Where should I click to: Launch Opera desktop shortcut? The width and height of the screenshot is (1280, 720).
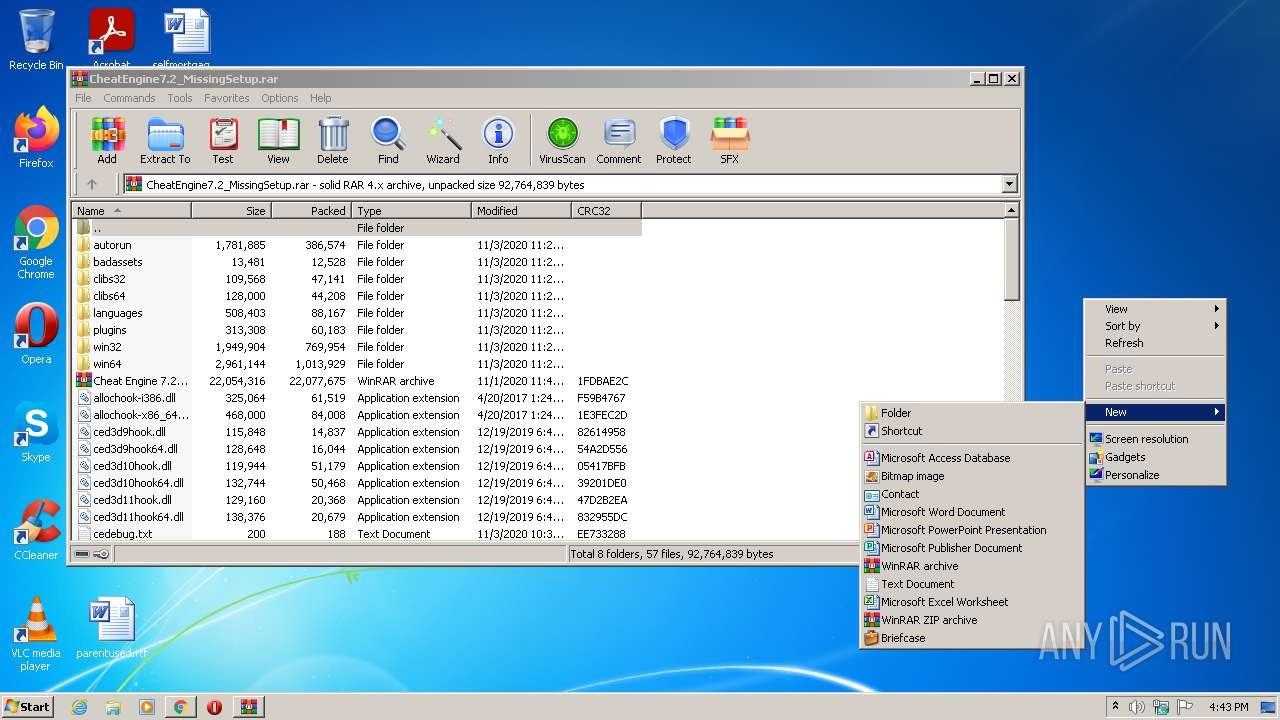(x=36, y=334)
